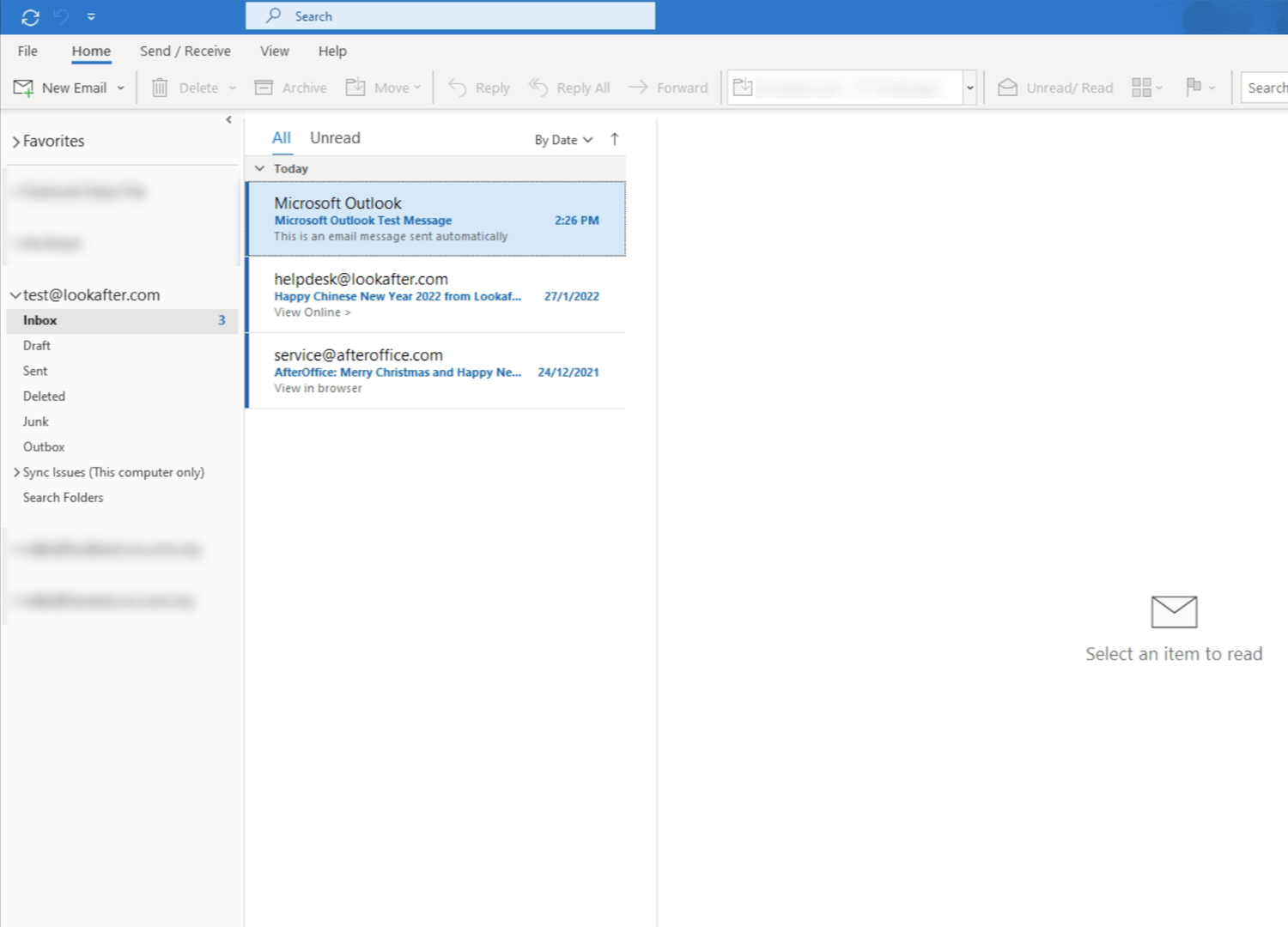This screenshot has width=1288, height=927.
Task: Click the Follow Up flag icon
Action: tap(1194, 87)
